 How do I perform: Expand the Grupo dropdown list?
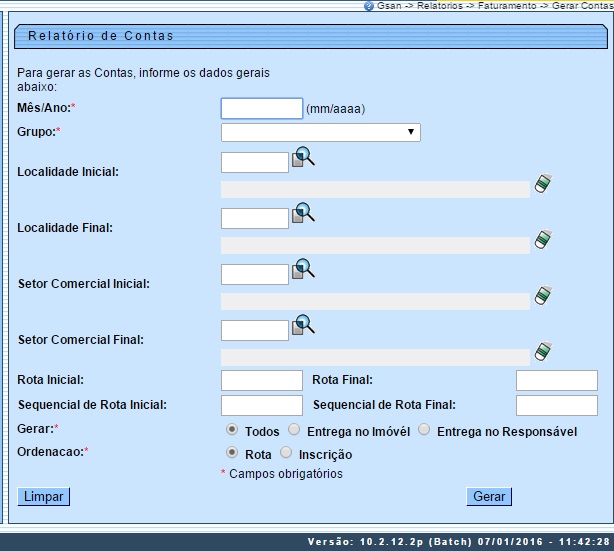[320, 133]
